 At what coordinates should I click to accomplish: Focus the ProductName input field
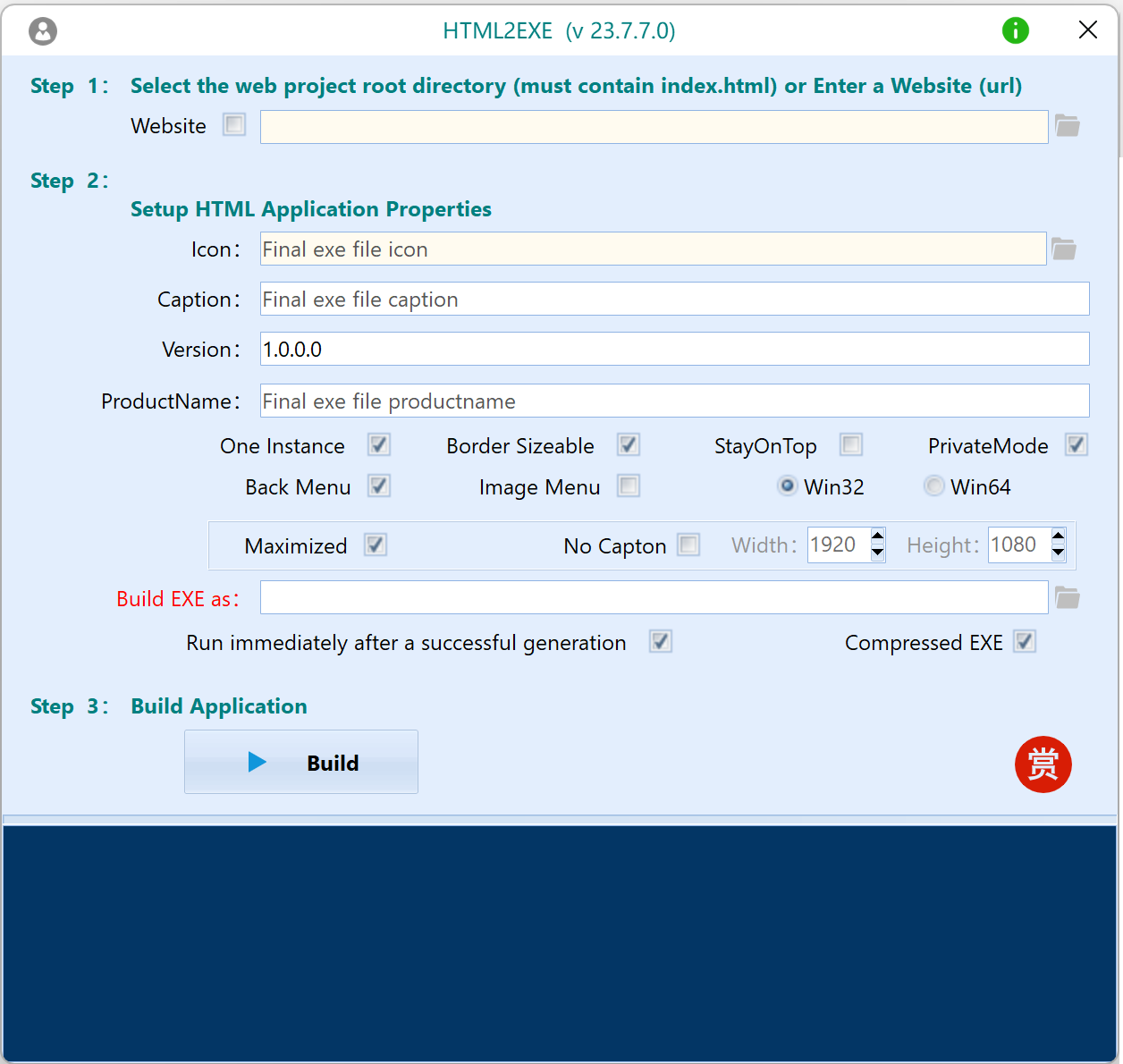[675, 401]
